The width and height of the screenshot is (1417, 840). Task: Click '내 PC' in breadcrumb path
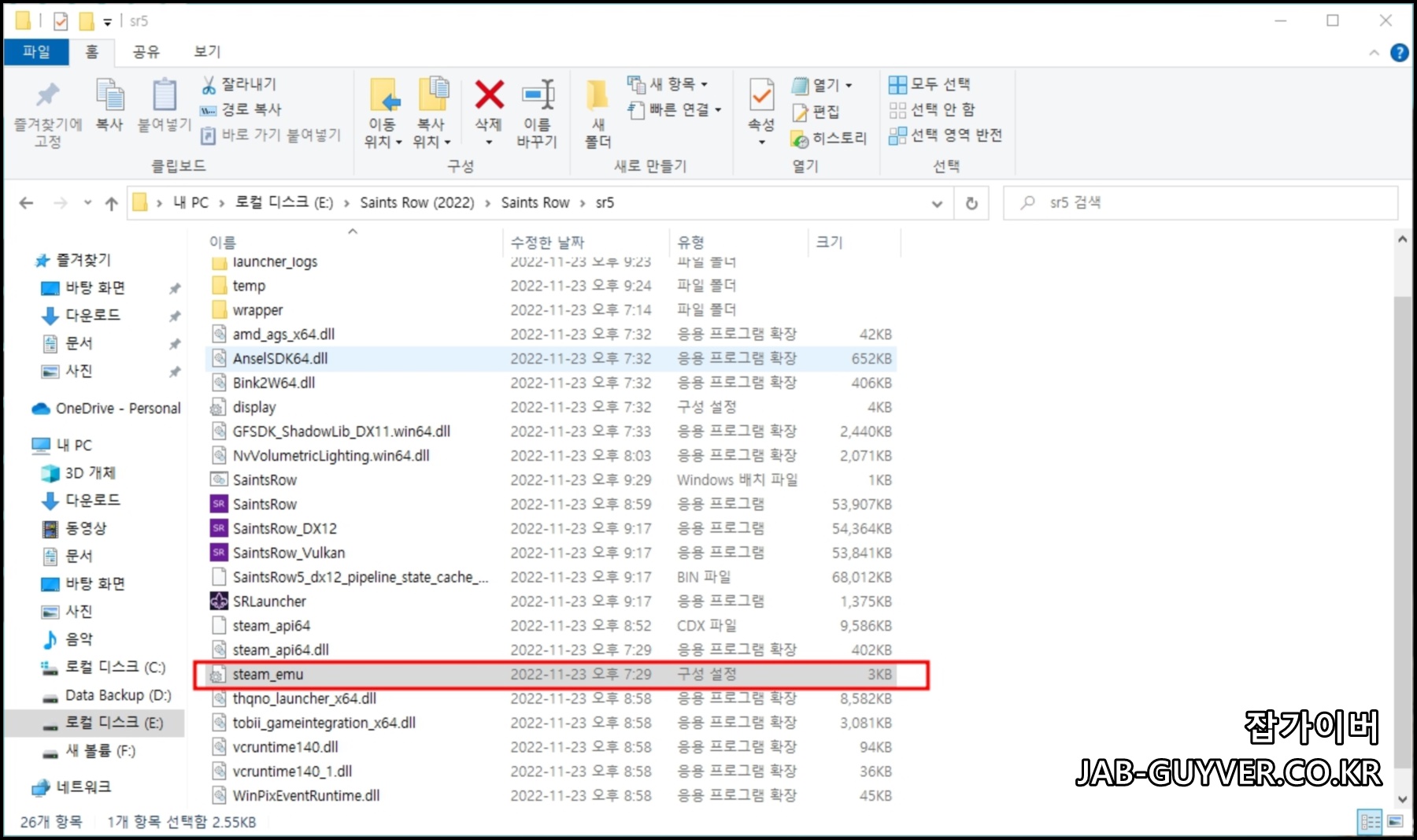(191, 203)
